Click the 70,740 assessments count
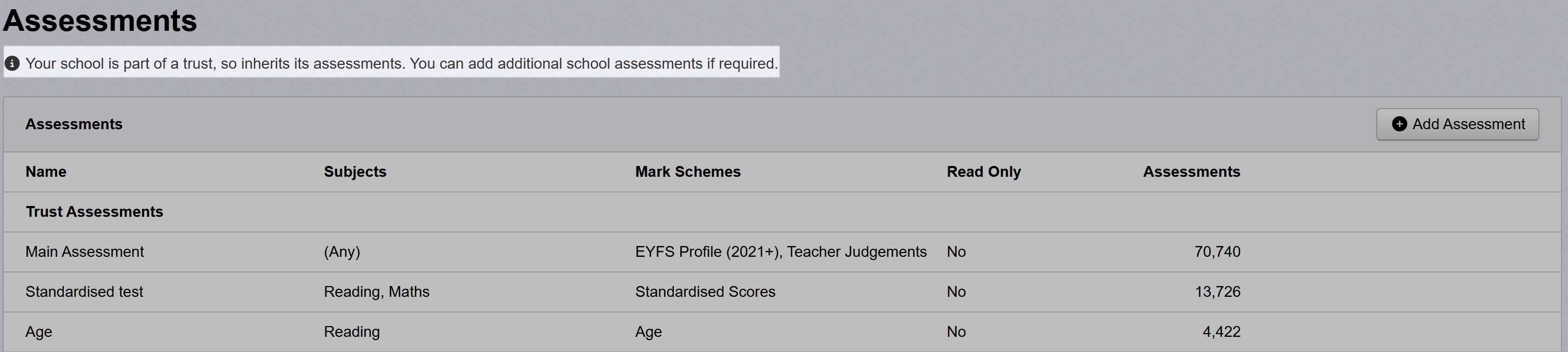Screen dimensions: 1568x352 click(1217, 251)
